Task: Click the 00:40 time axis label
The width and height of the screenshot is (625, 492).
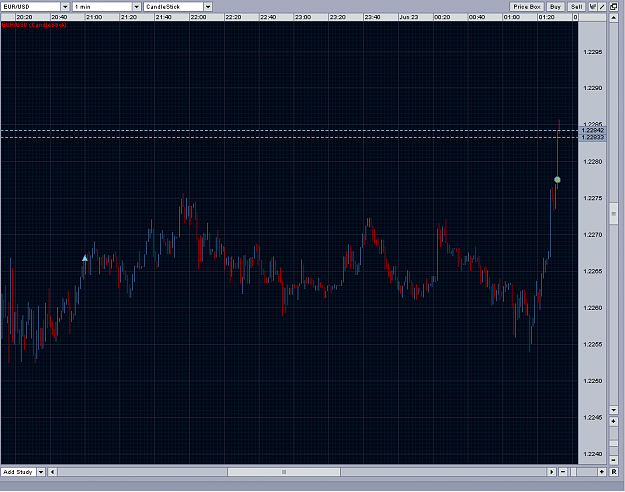Action: point(477,17)
